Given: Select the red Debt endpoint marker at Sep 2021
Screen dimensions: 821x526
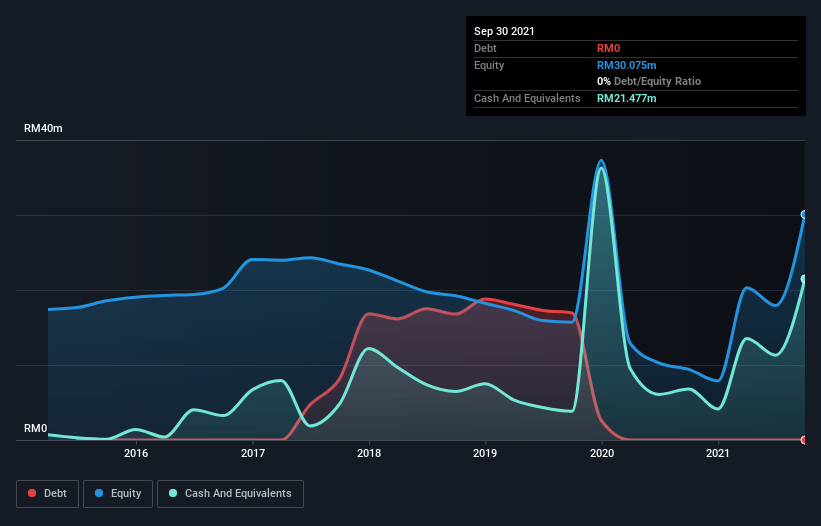Looking at the screenshot, I should pyautogui.click(x=804, y=440).
